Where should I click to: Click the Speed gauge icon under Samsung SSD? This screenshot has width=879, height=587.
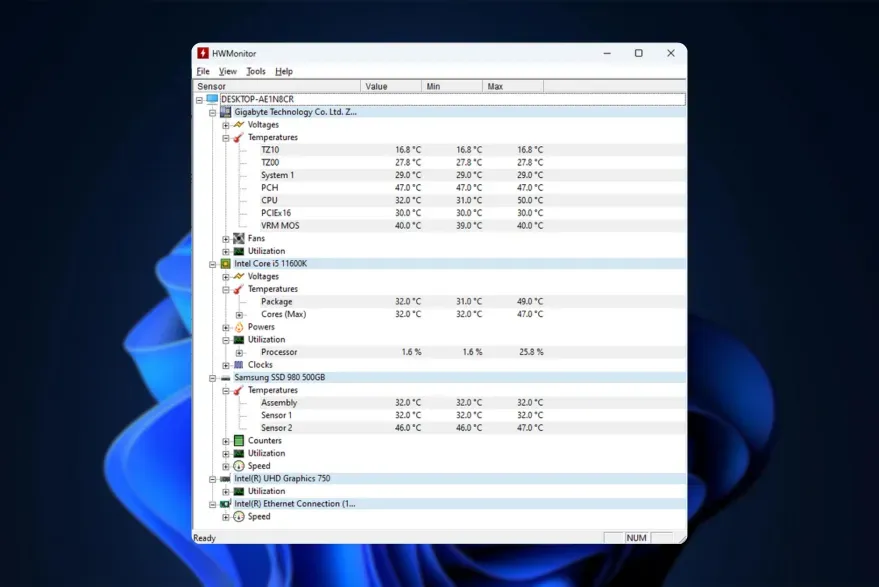(x=239, y=466)
